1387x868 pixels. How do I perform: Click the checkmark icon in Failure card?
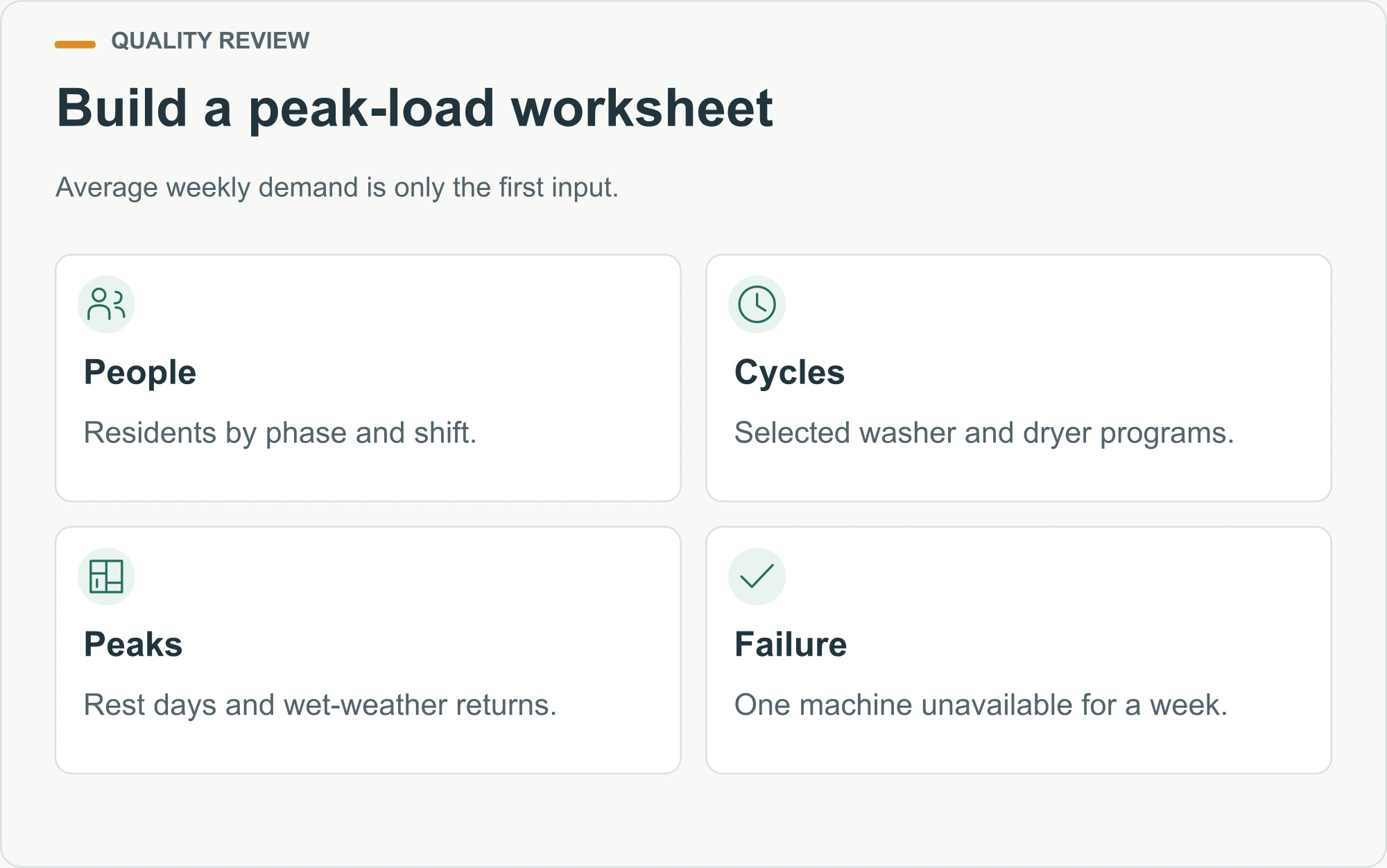[757, 576]
